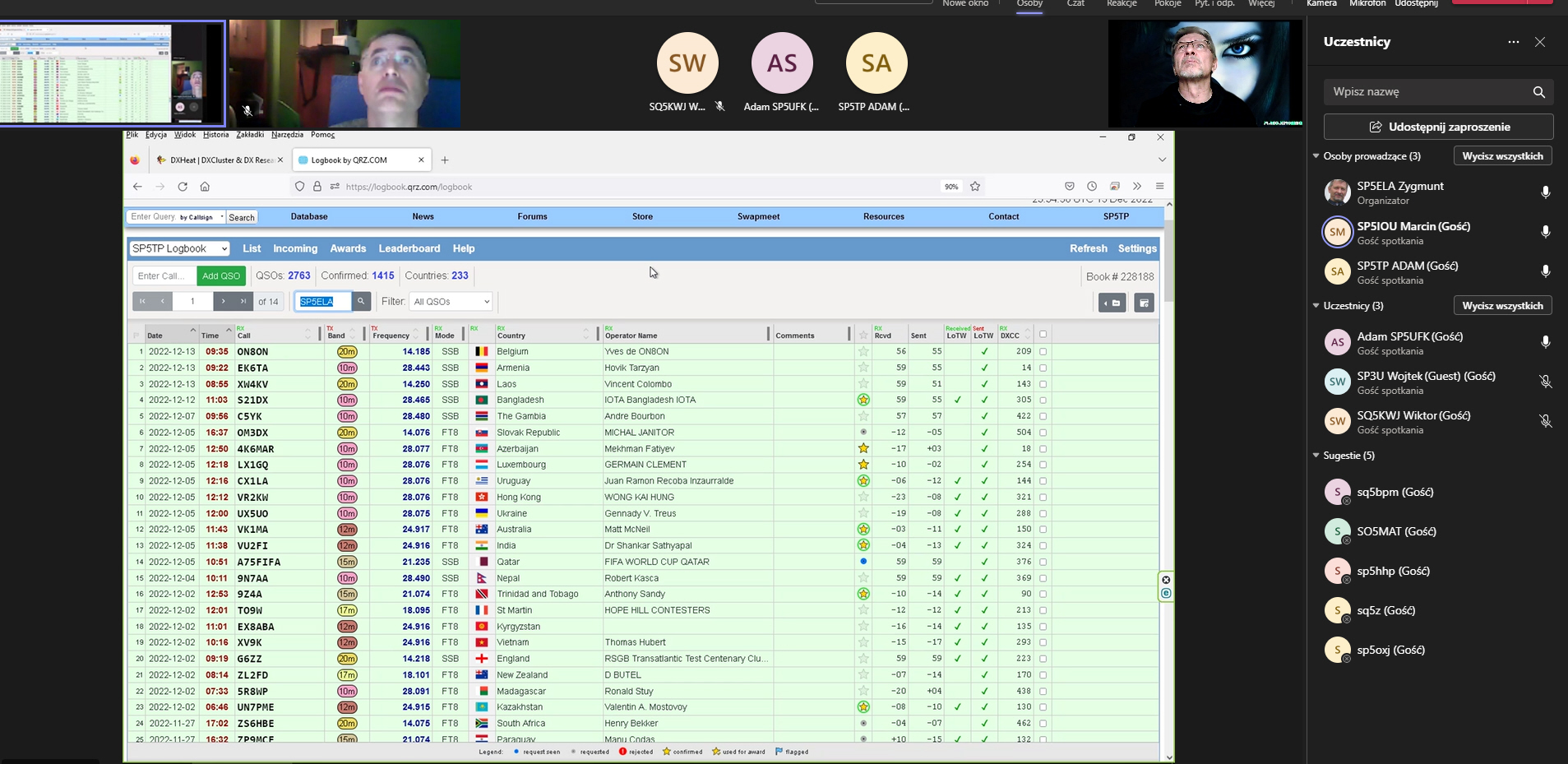Screen dimensions: 1568x764
Task: Open the SP5TP Logbook dropdown
Action: (179, 248)
